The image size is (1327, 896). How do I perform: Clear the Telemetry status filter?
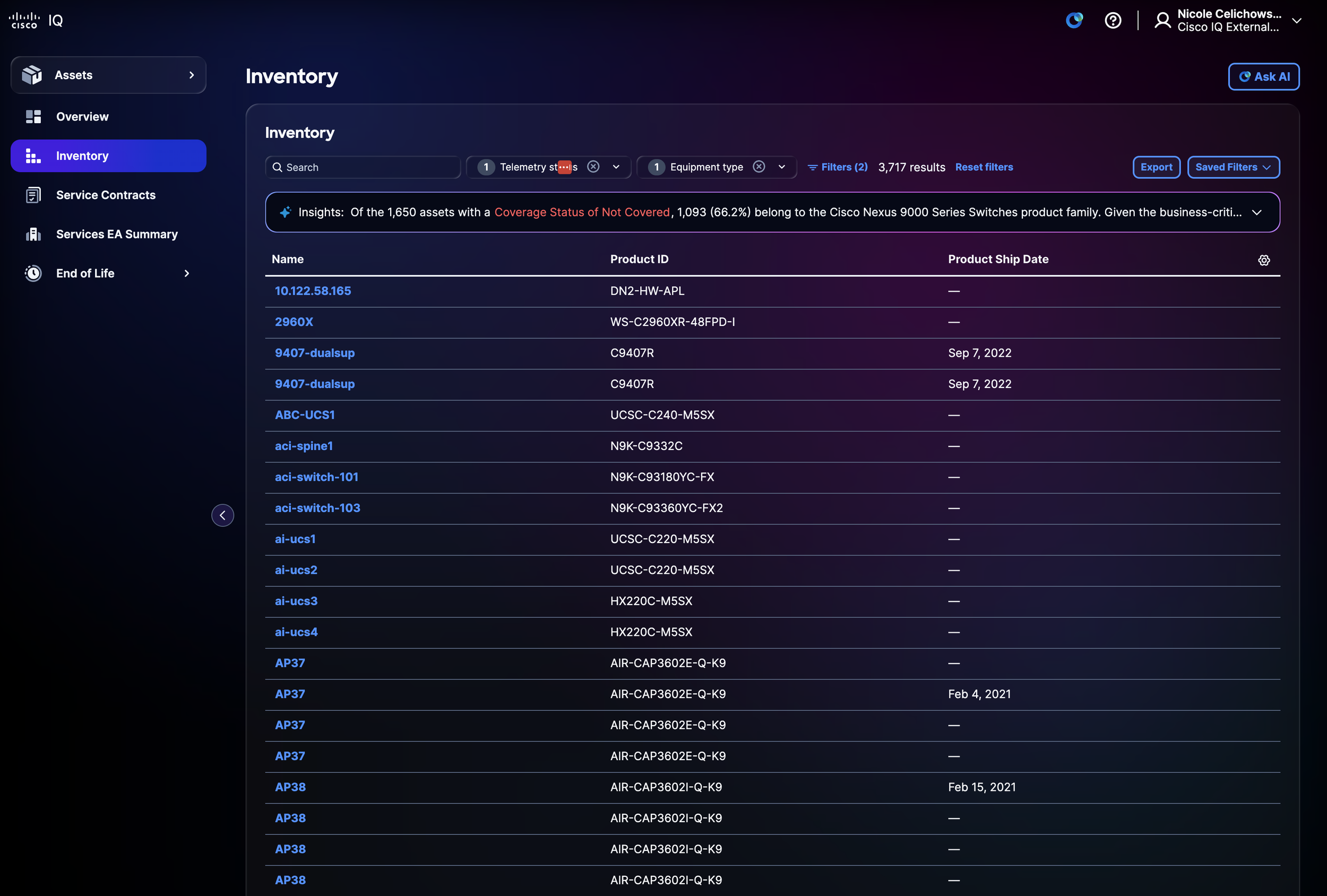coord(593,167)
